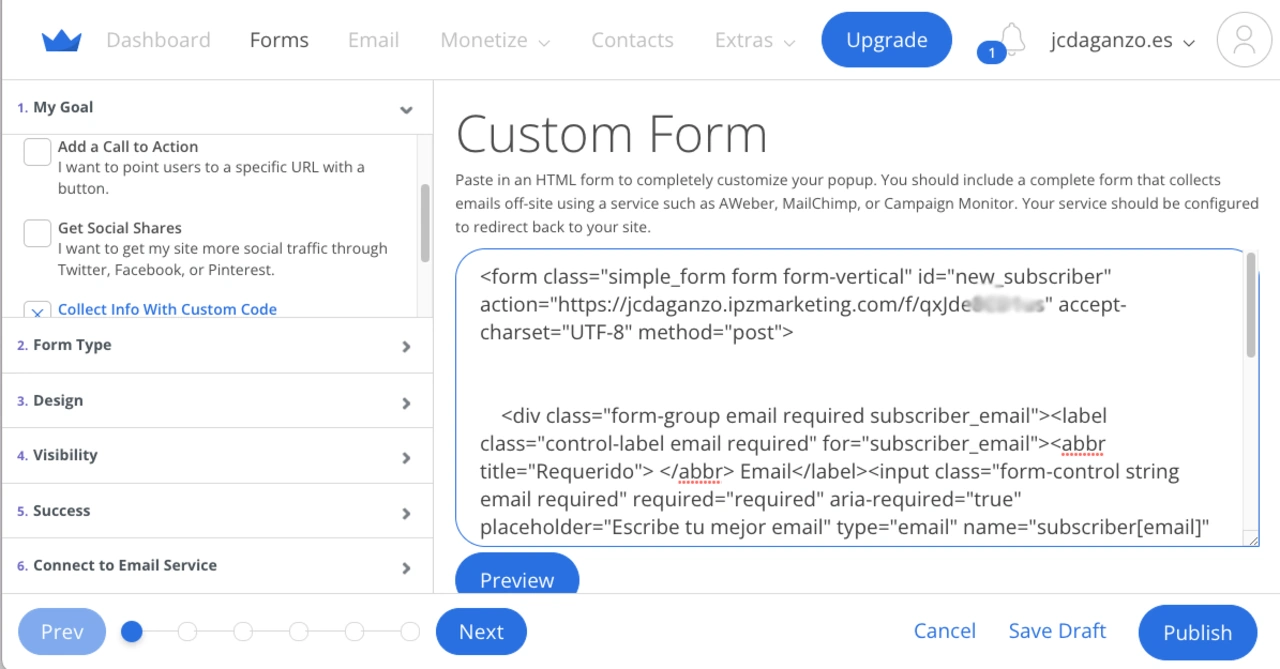1280x669 pixels.
Task: Click the Upgrade button
Action: 886,40
